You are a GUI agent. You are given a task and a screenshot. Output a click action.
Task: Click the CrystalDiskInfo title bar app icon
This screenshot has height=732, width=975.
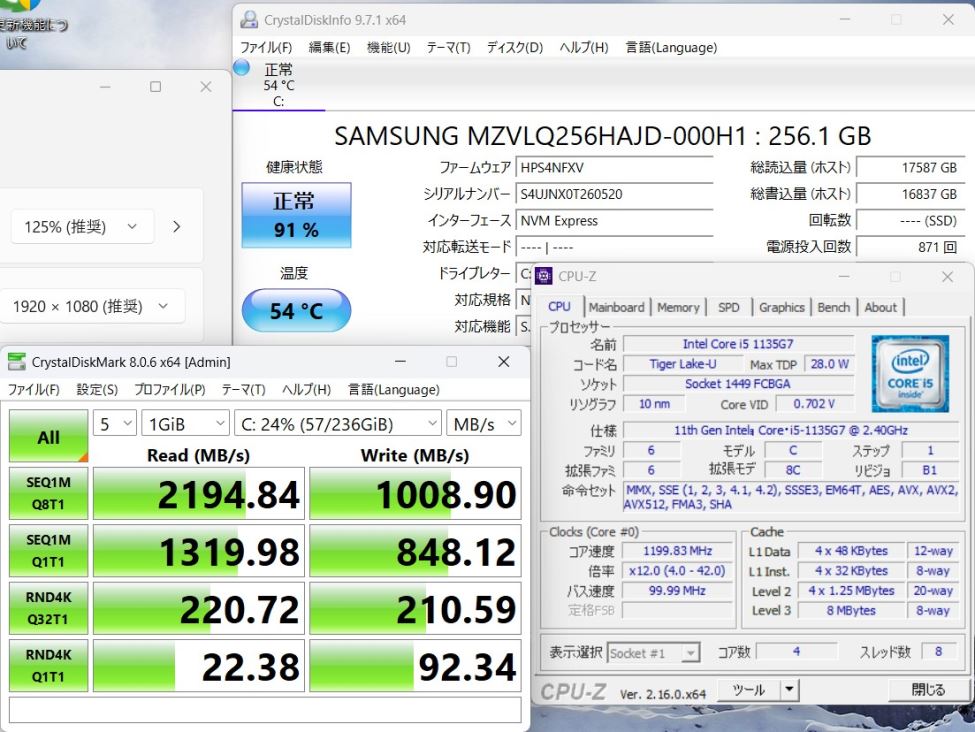249,20
